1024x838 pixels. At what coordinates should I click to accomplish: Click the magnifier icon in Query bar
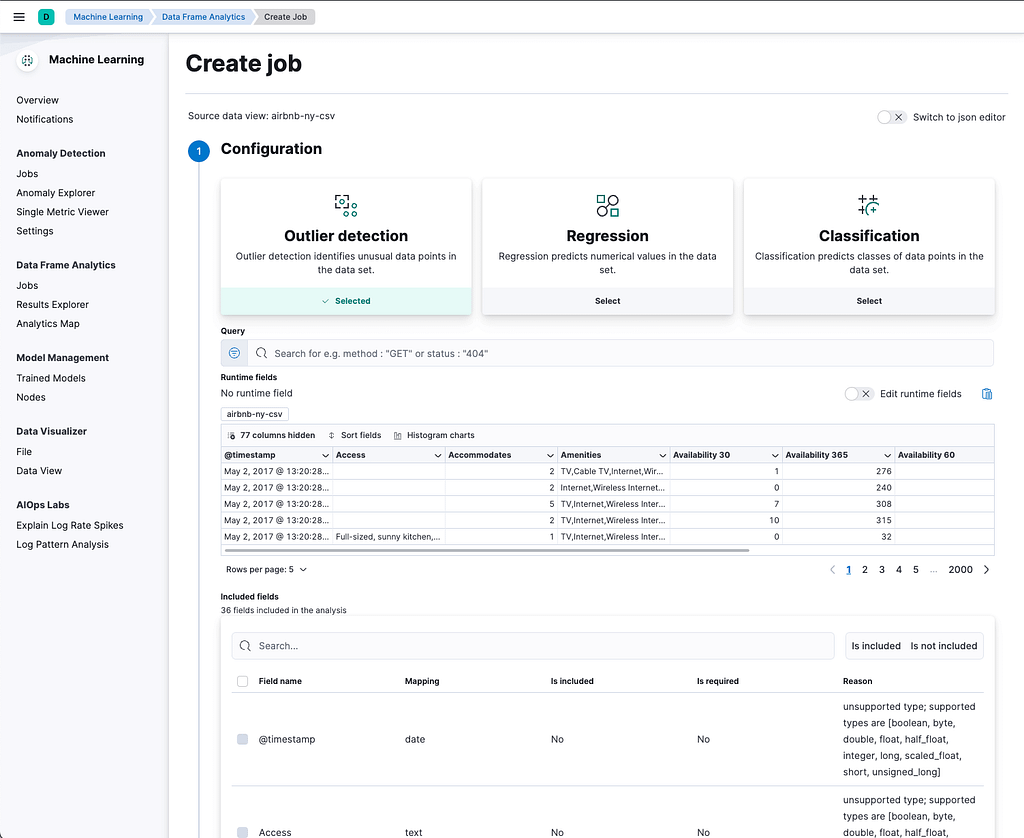point(261,353)
